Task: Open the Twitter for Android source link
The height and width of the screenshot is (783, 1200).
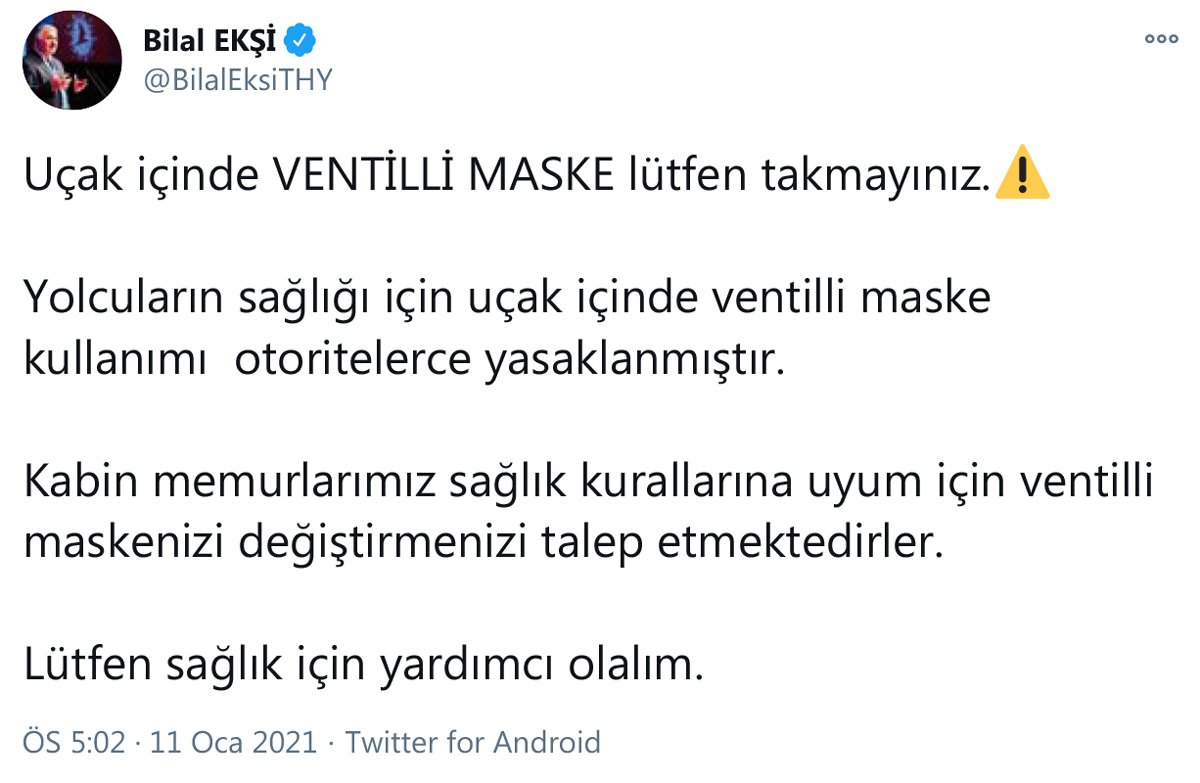Action: (473, 743)
